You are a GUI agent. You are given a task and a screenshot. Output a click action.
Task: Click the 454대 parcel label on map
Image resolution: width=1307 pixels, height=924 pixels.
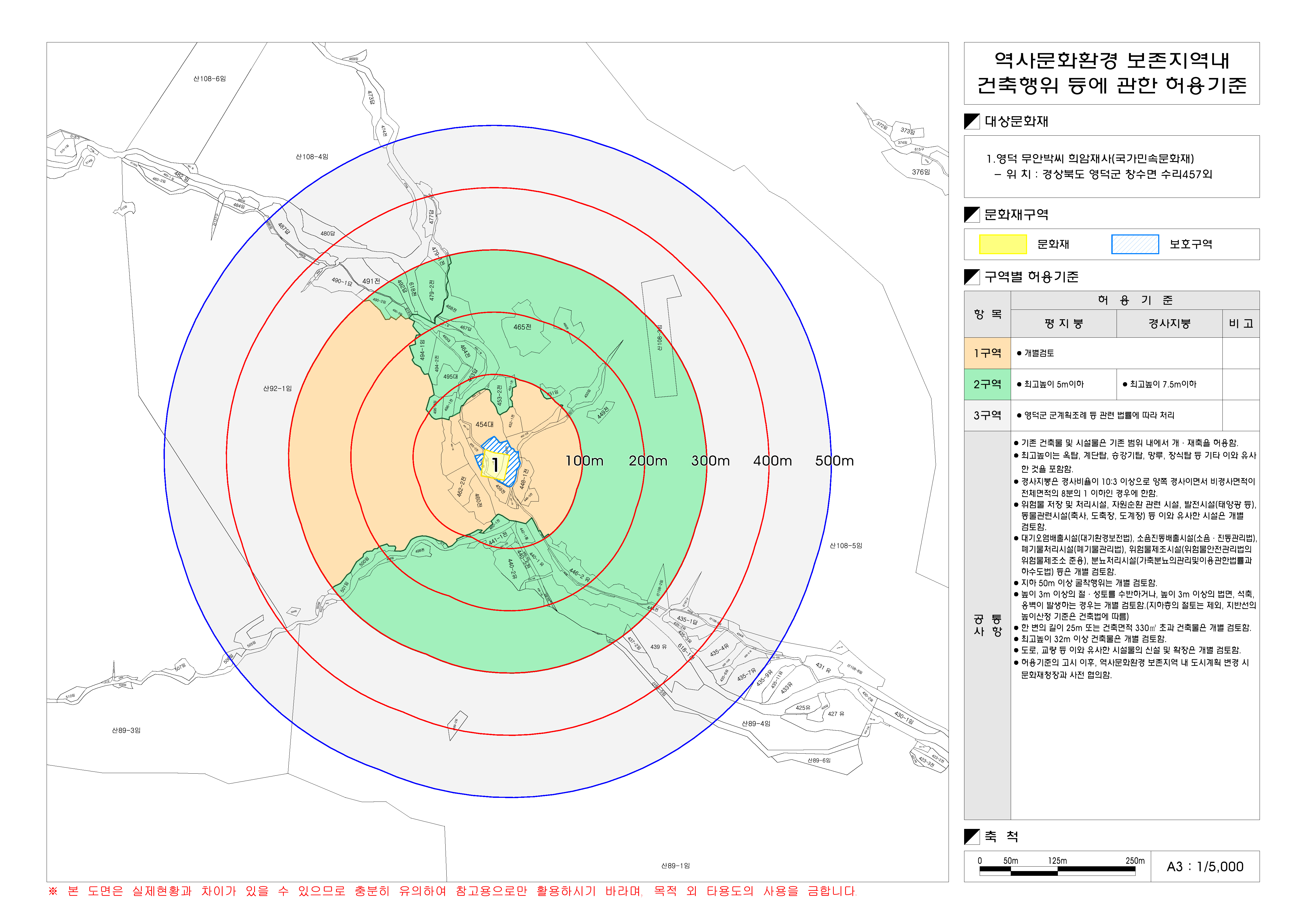pyautogui.click(x=485, y=424)
